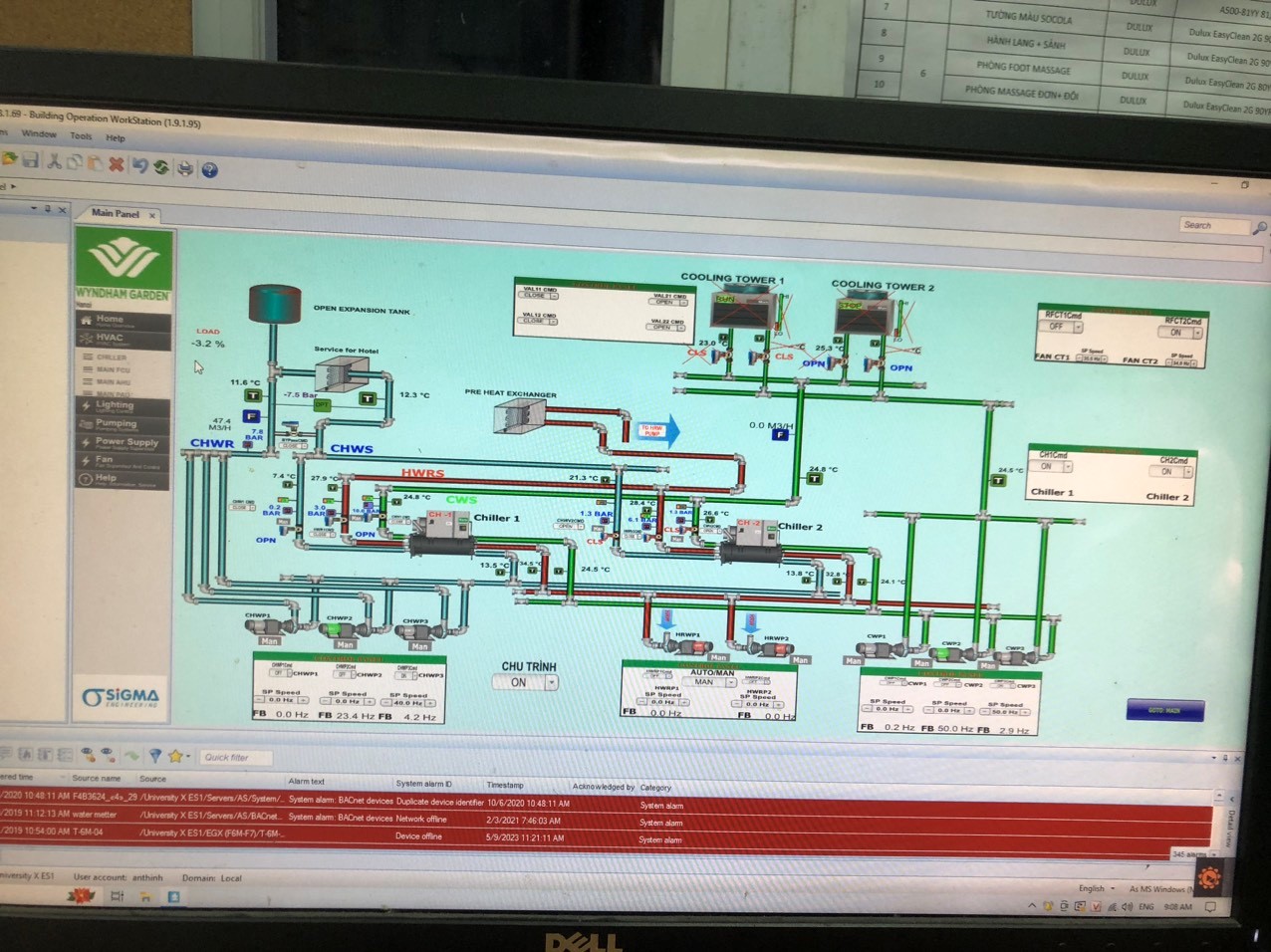1271x952 pixels.
Task: Open the Pumping navigation item
Action: click(x=122, y=424)
